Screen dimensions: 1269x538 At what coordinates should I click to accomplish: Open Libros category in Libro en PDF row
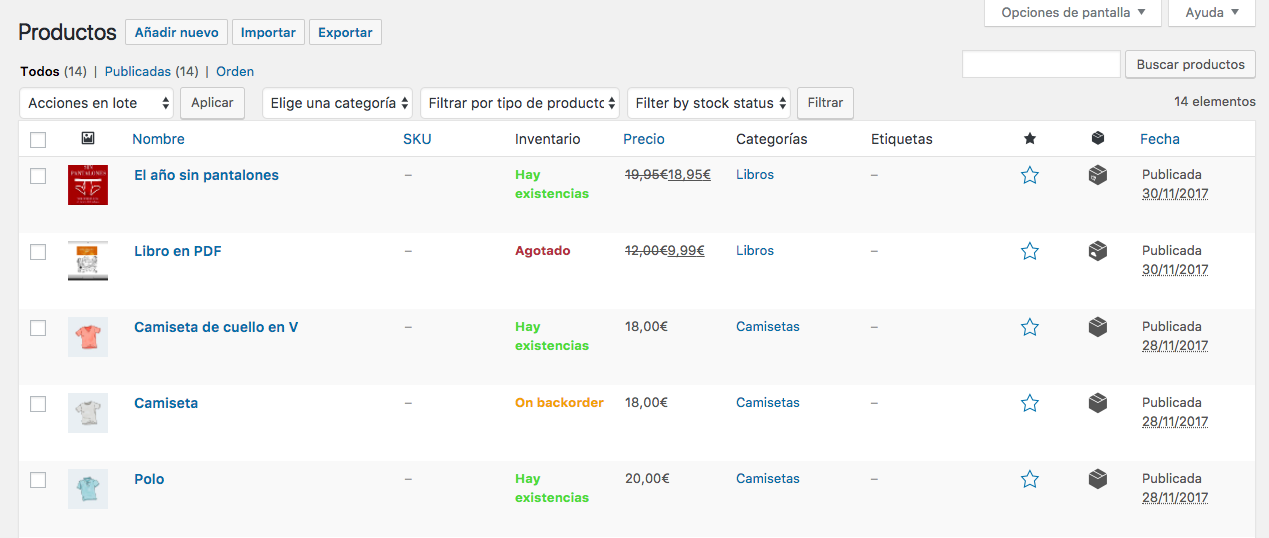tap(755, 250)
